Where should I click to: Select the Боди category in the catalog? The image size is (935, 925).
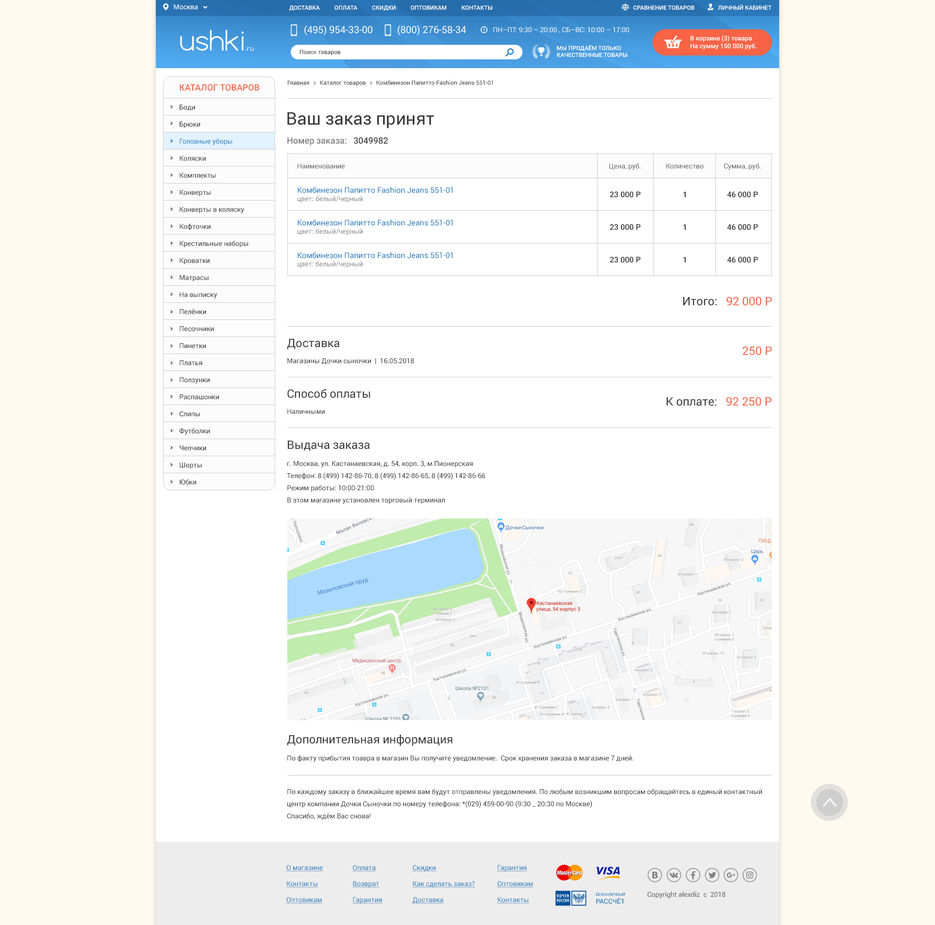[x=219, y=107]
